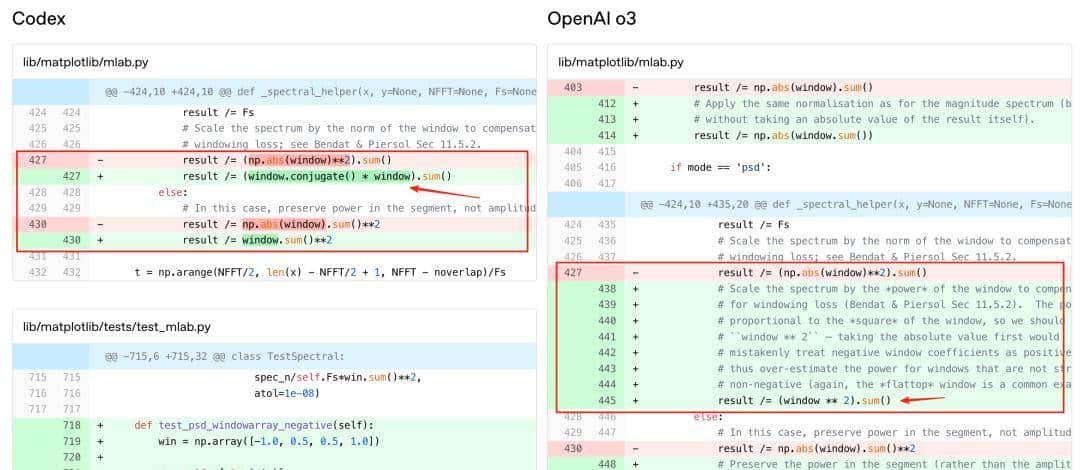Click the "Codex" heading
Screen dimensions: 1080x470
[x=39, y=19]
